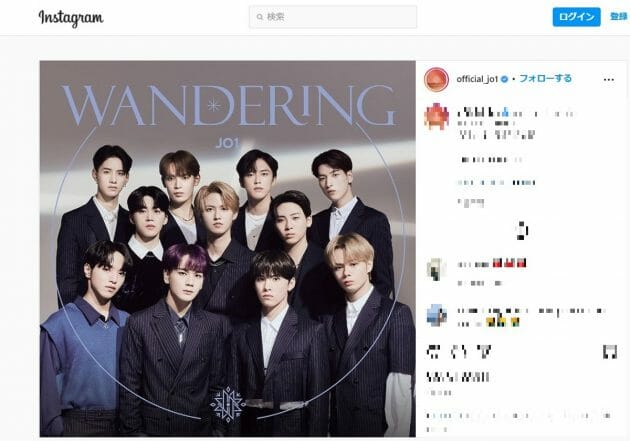Open the Instagram logo home link
Image resolution: width=630 pixels, height=441 pixels.
point(71,18)
